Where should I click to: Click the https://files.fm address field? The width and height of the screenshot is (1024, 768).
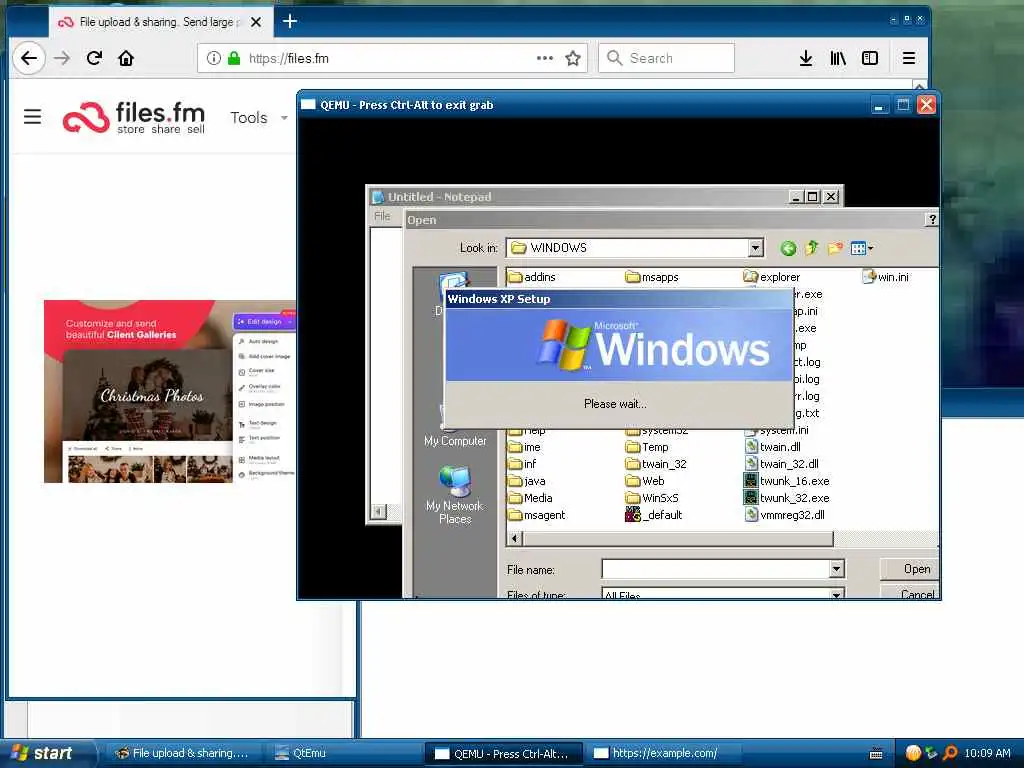coord(392,58)
